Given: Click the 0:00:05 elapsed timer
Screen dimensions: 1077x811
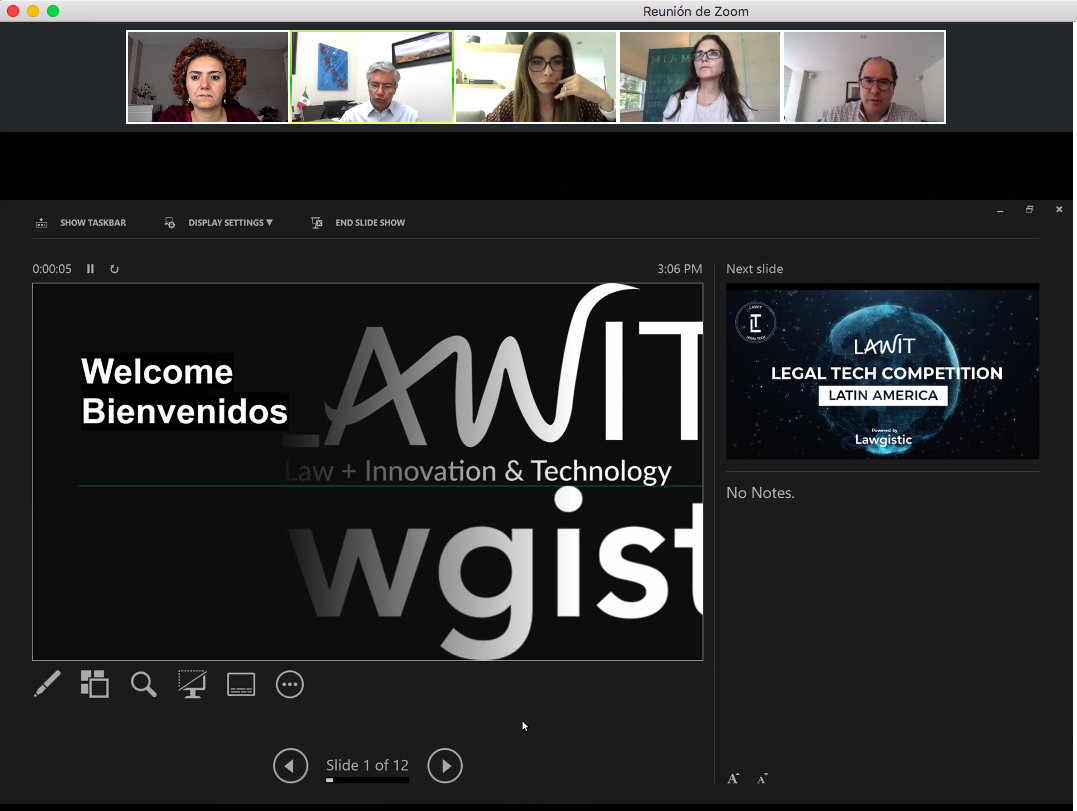Looking at the screenshot, I should [52, 269].
